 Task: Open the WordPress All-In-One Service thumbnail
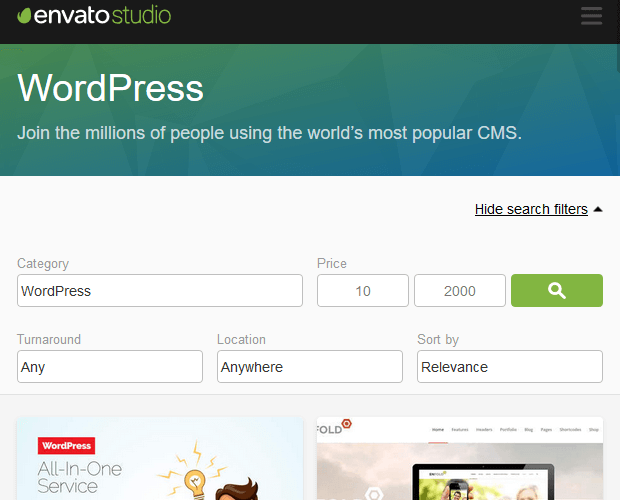coord(160,458)
